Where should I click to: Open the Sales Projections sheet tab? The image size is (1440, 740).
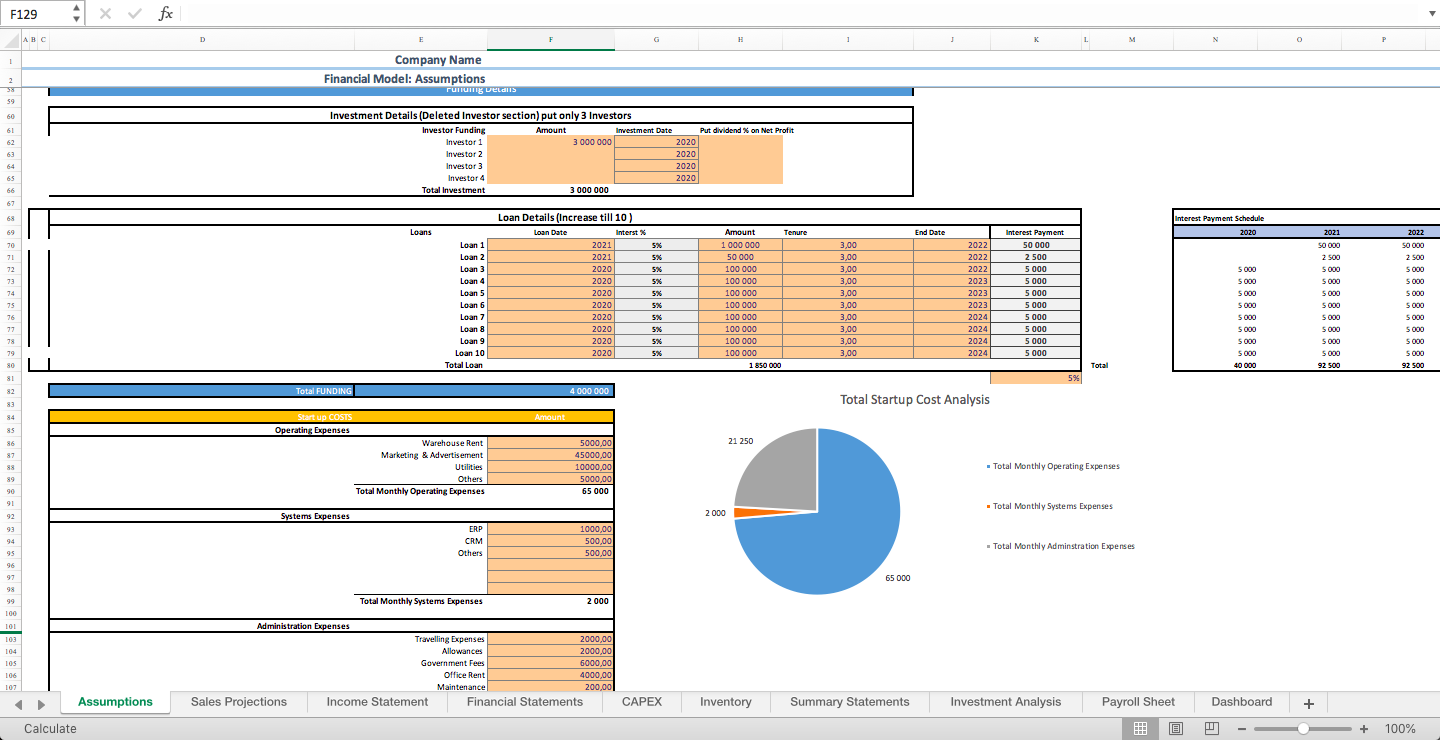click(239, 702)
